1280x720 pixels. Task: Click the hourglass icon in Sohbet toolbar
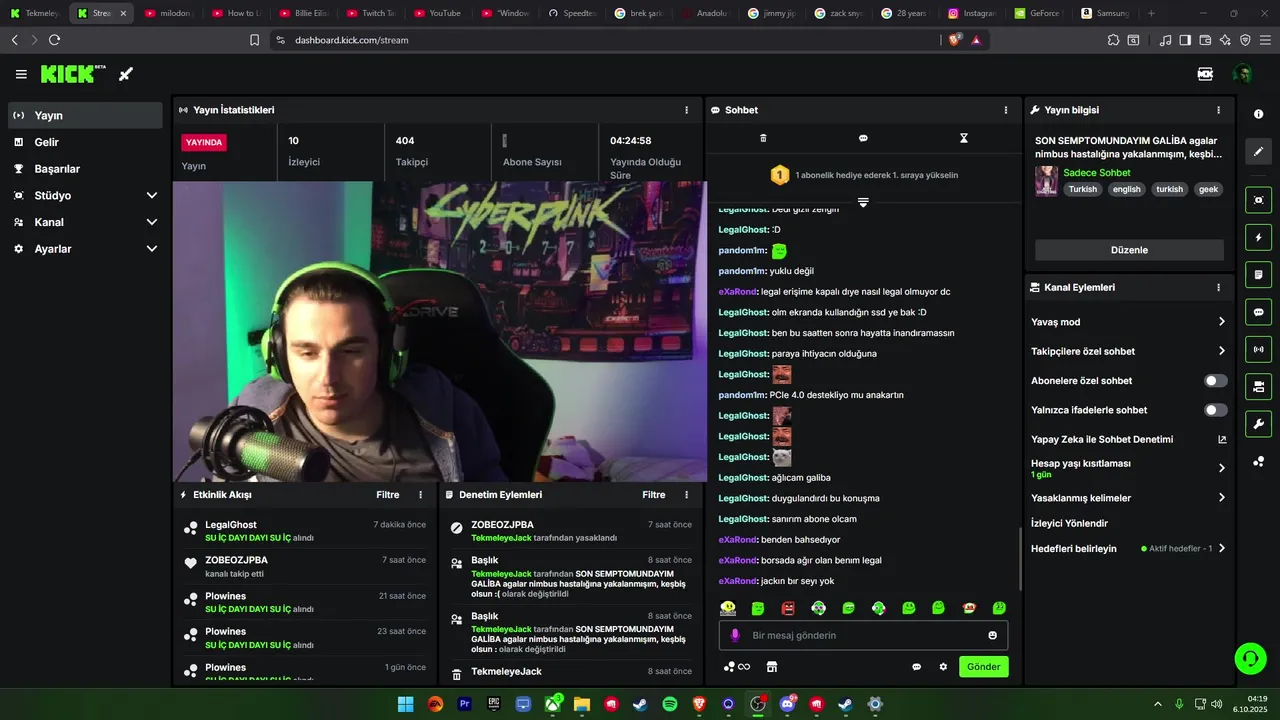click(x=964, y=138)
